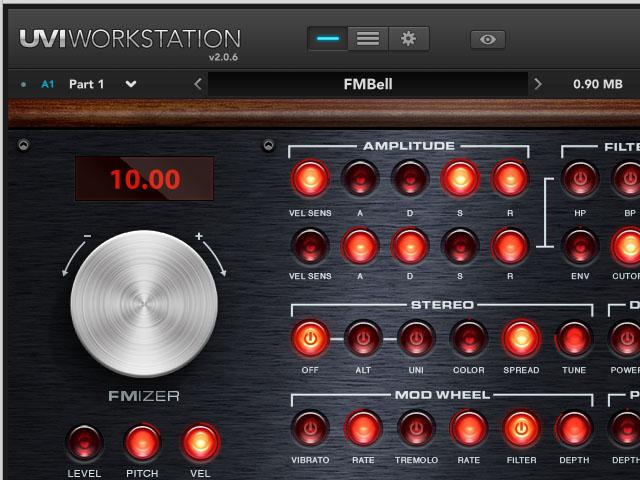This screenshot has height=480, width=640.
Task: Toggle the eye visibility button
Action: pos(488,40)
